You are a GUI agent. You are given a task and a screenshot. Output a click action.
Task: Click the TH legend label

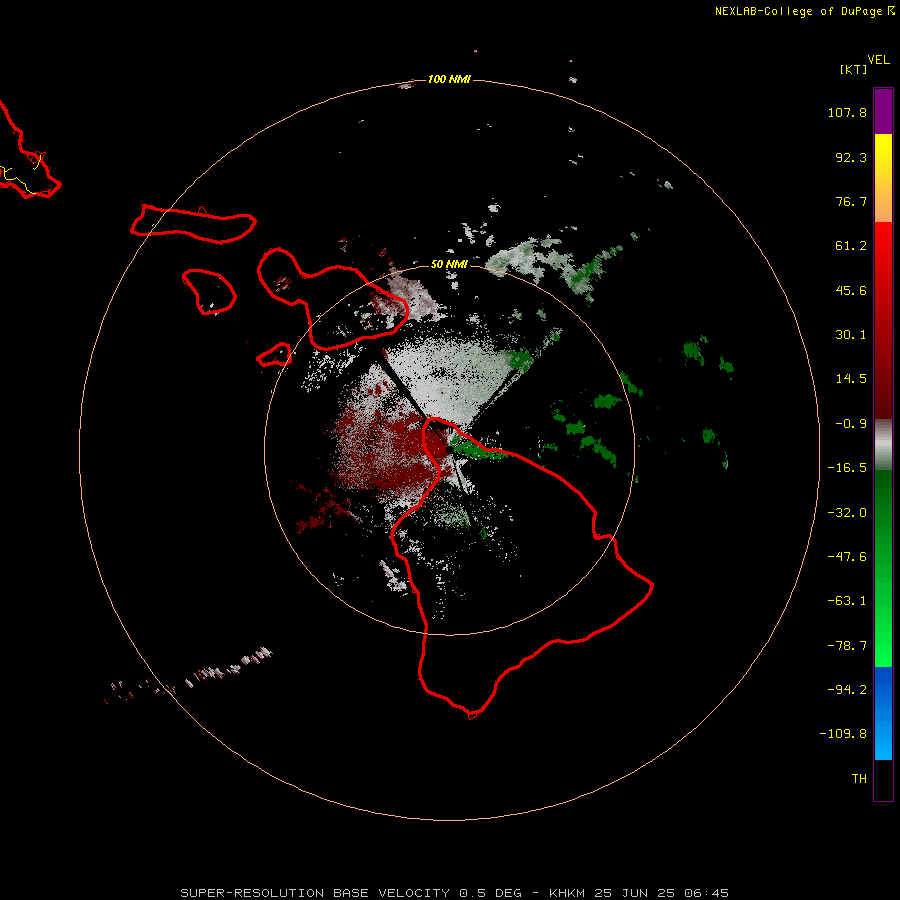tap(859, 779)
